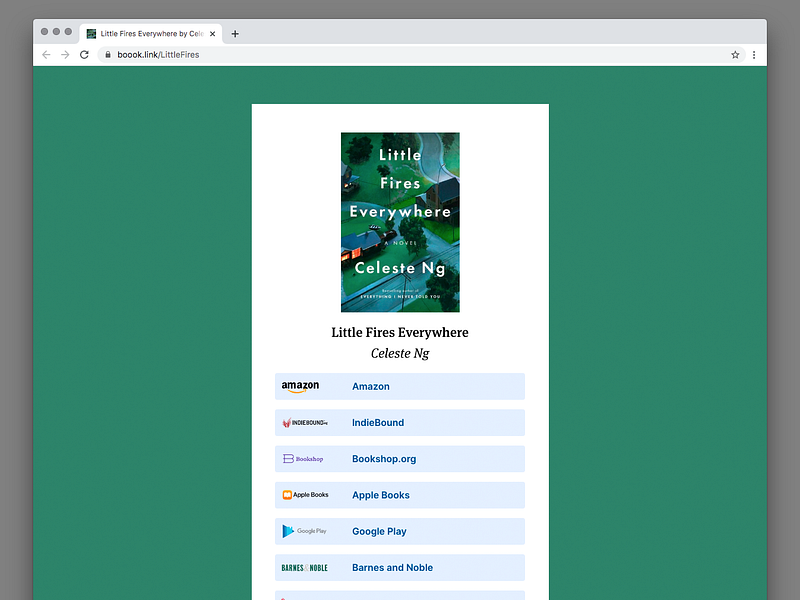The height and width of the screenshot is (600, 800).
Task: Click the window minimize dot
Action: click(x=56, y=32)
